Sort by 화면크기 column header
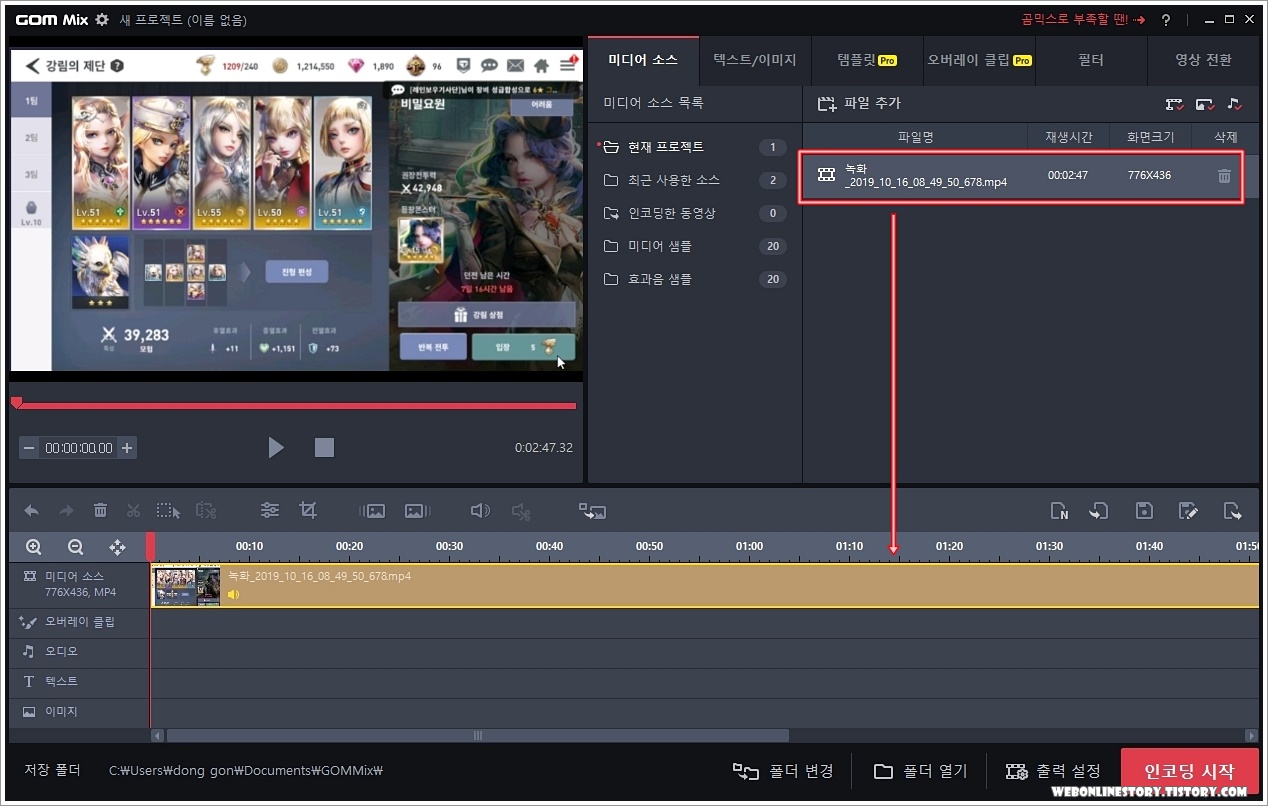The height and width of the screenshot is (806, 1268). click(1150, 137)
